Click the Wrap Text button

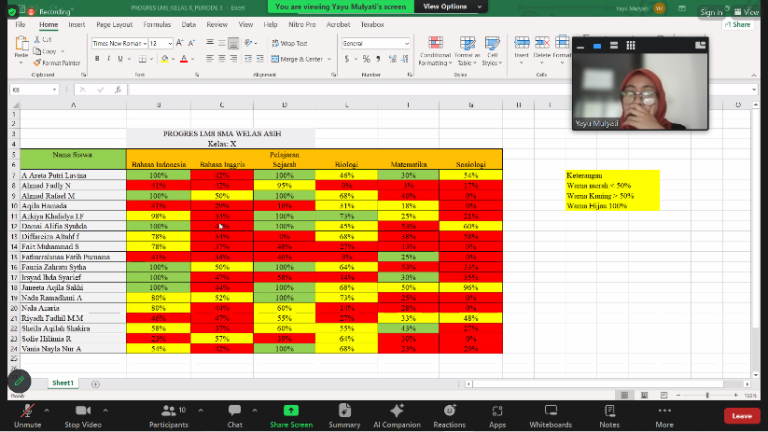290,43
